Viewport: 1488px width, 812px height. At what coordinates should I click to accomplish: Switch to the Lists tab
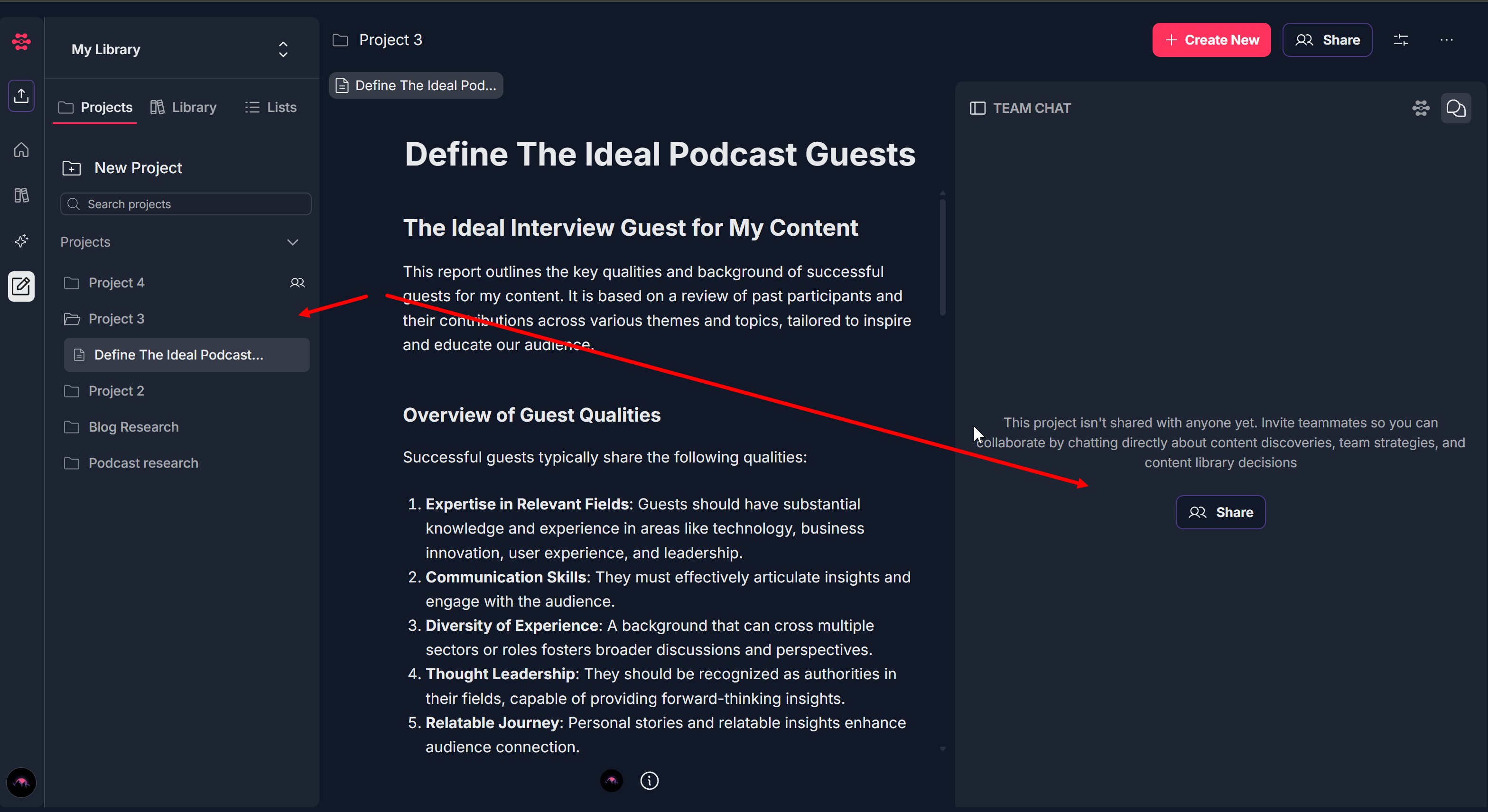270,107
